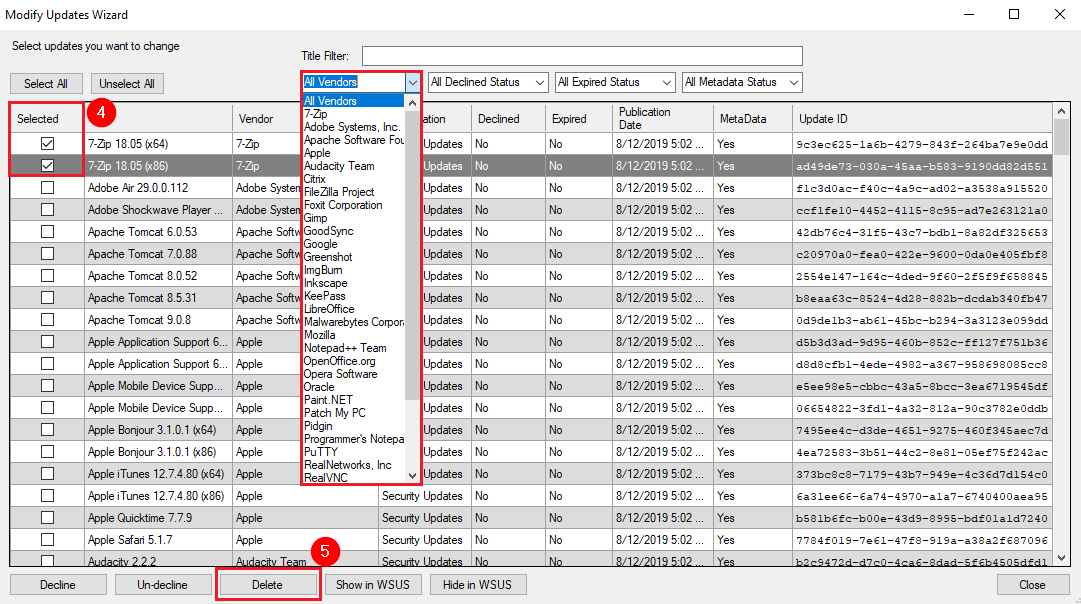The image size is (1081, 604).
Task: Uncheck the 7-Zip 18.05 (x86) checkbox
Action: tap(47, 165)
